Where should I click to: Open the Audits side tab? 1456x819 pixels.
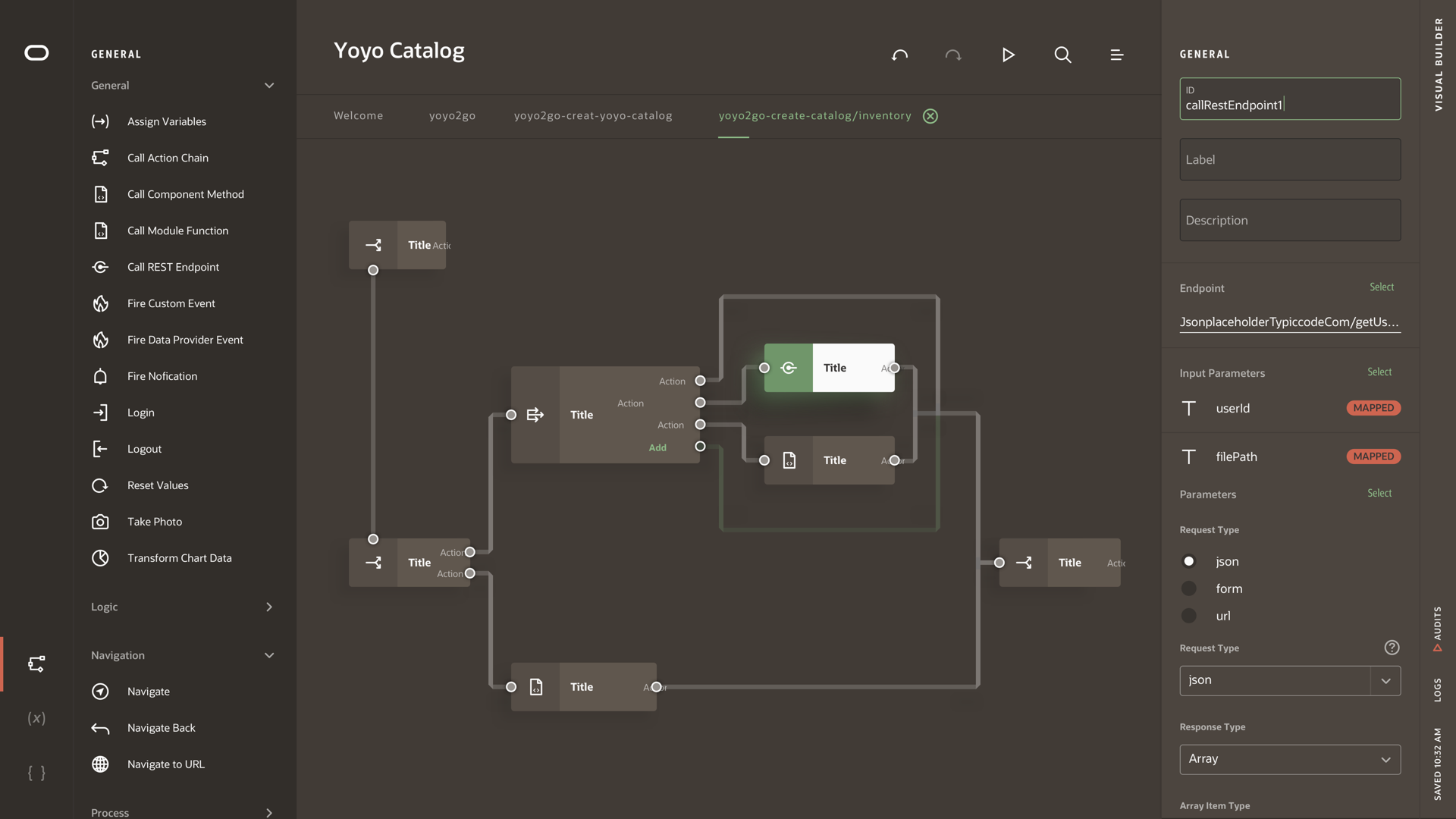[x=1438, y=628]
